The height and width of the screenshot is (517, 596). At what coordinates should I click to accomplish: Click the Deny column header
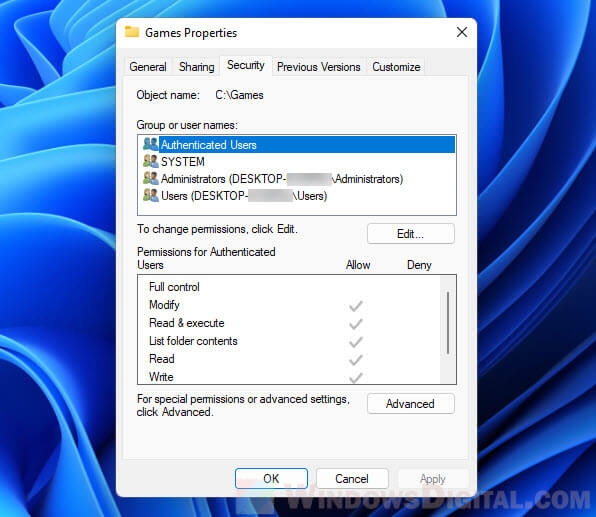[x=419, y=265]
